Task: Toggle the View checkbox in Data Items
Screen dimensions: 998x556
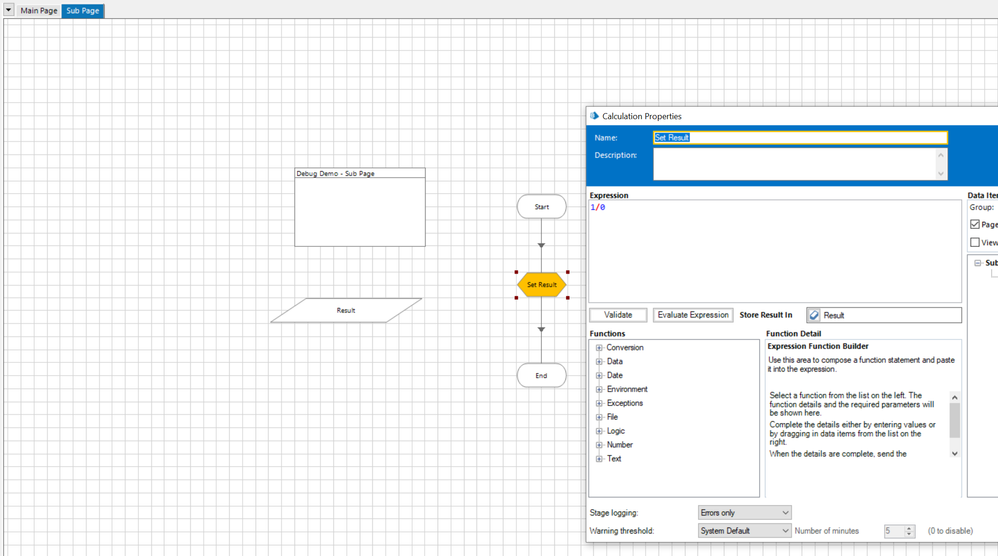Action: (975, 242)
